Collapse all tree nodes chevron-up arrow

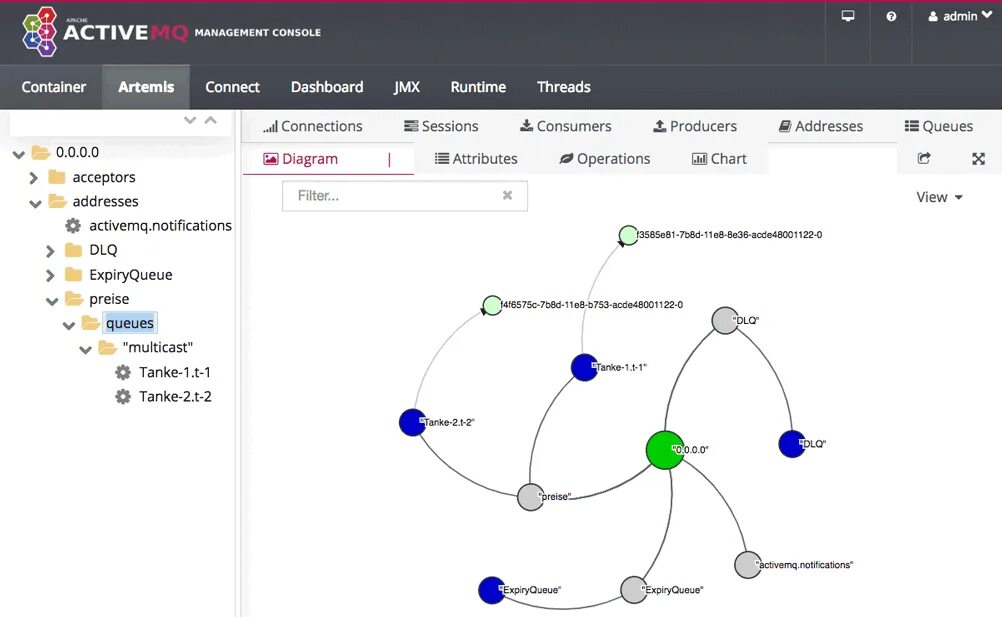click(210, 120)
